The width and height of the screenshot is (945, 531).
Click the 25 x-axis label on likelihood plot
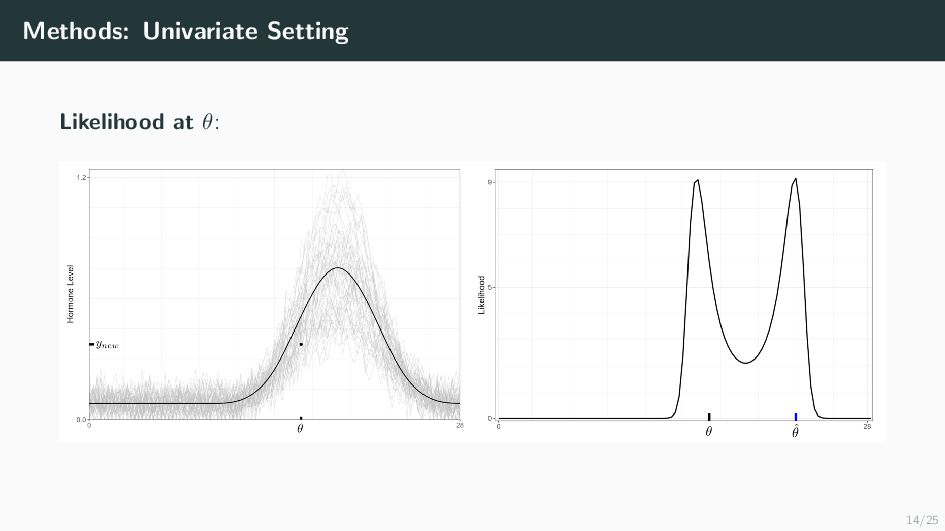(867, 426)
